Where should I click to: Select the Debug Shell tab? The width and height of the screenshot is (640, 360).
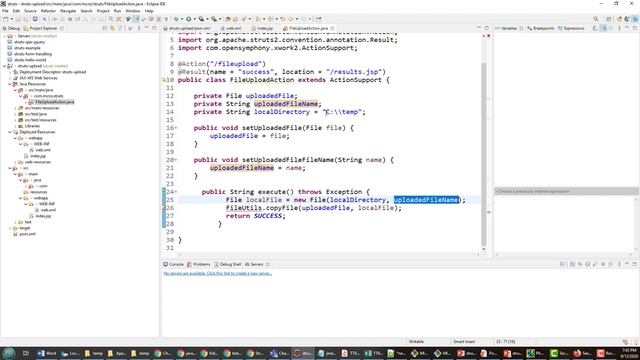[228, 264]
